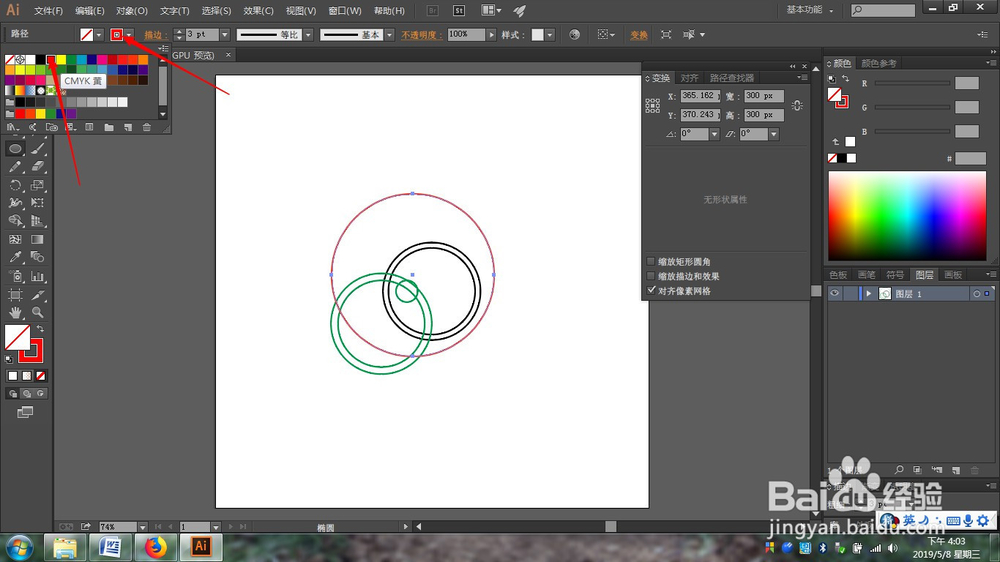Image resolution: width=1000 pixels, height=562 pixels.
Task: Open the 效果(C) menu
Action: 258,11
